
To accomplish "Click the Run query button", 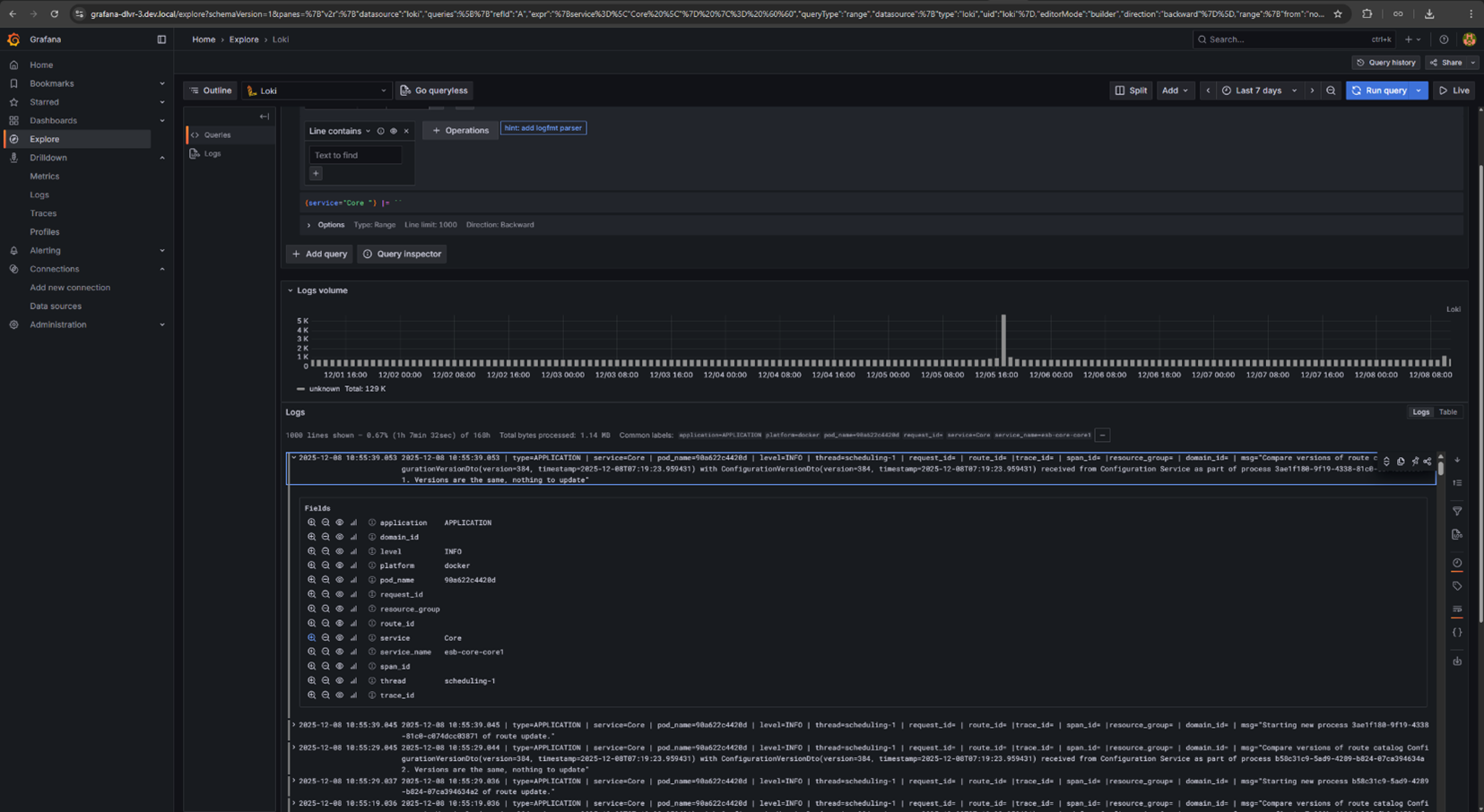I will coord(1379,91).
